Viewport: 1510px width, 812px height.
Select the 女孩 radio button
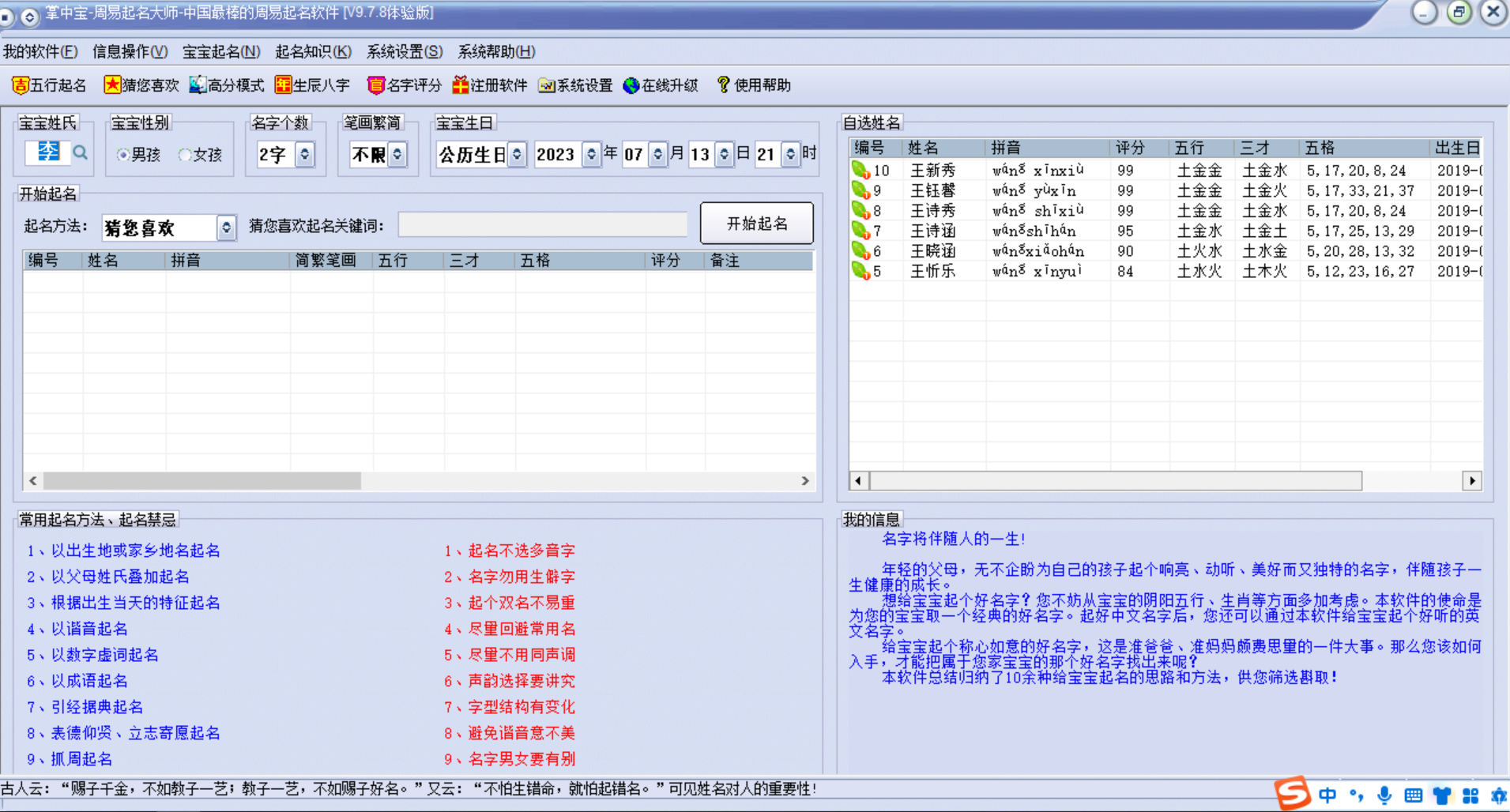(x=185, y=155)
